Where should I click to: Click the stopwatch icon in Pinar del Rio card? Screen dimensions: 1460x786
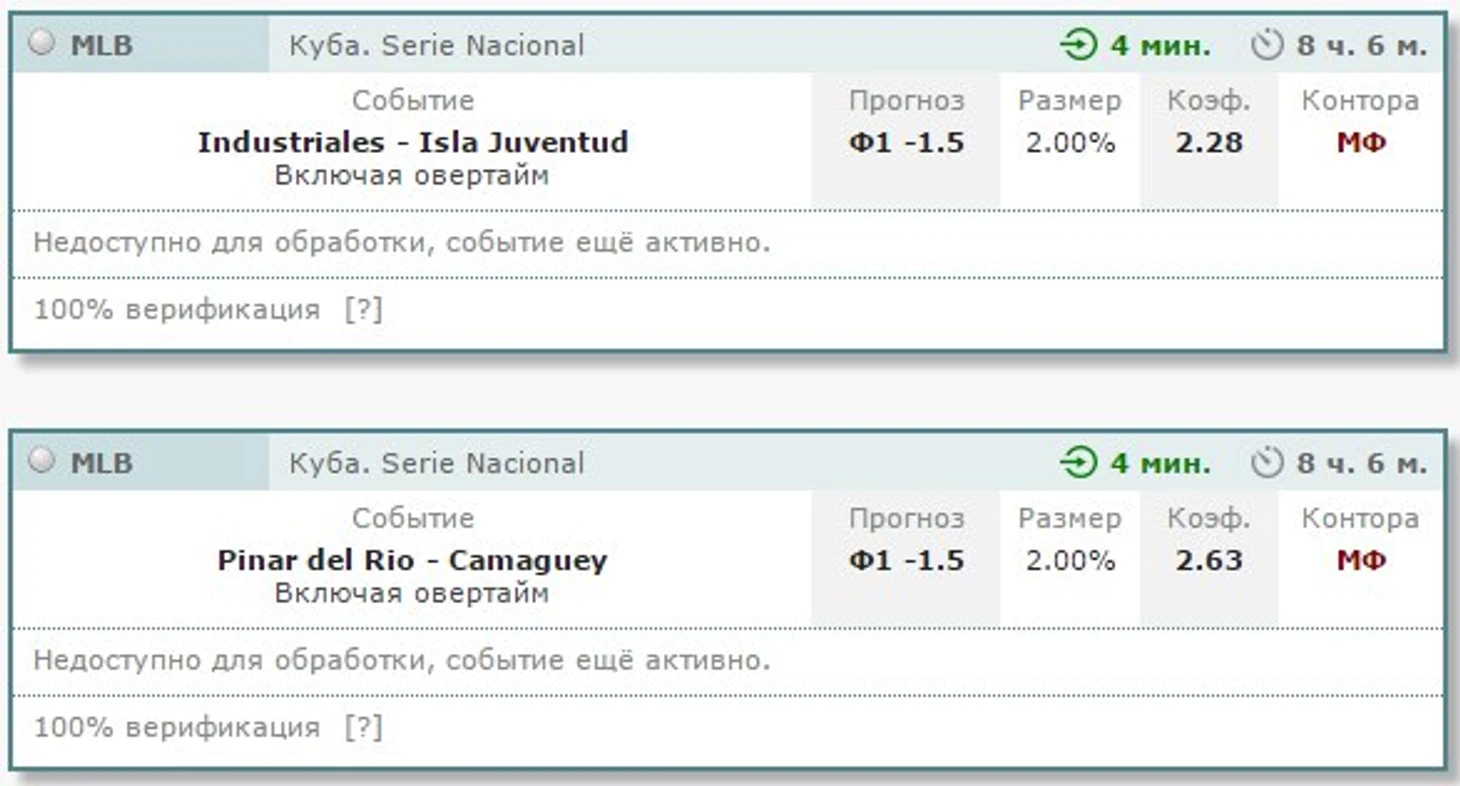tap(1267, 464)
